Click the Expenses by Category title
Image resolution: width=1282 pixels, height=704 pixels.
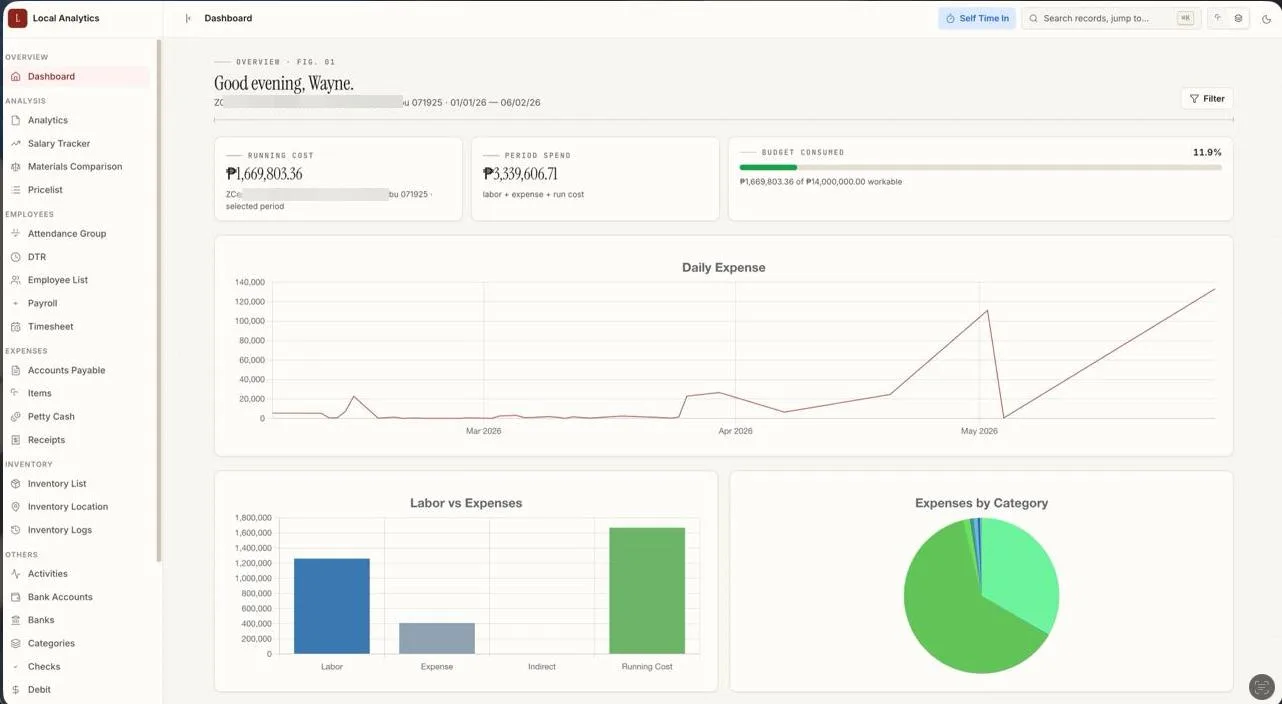click(x=982, y=503)
